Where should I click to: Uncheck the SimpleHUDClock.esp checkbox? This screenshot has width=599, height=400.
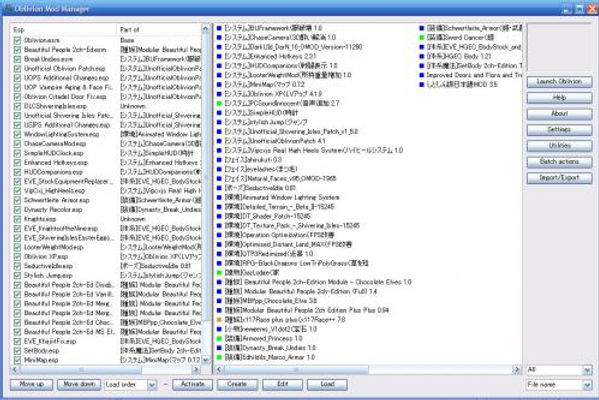[x=17, y=153]
